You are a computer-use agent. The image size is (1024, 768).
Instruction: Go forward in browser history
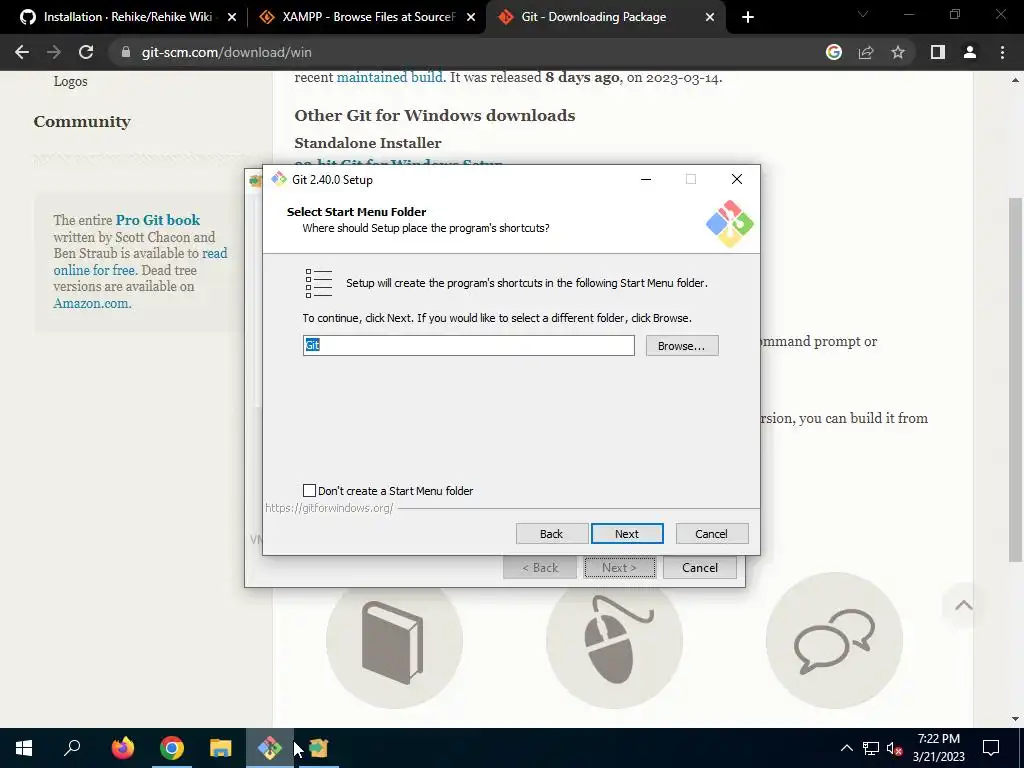coord(54,52)
